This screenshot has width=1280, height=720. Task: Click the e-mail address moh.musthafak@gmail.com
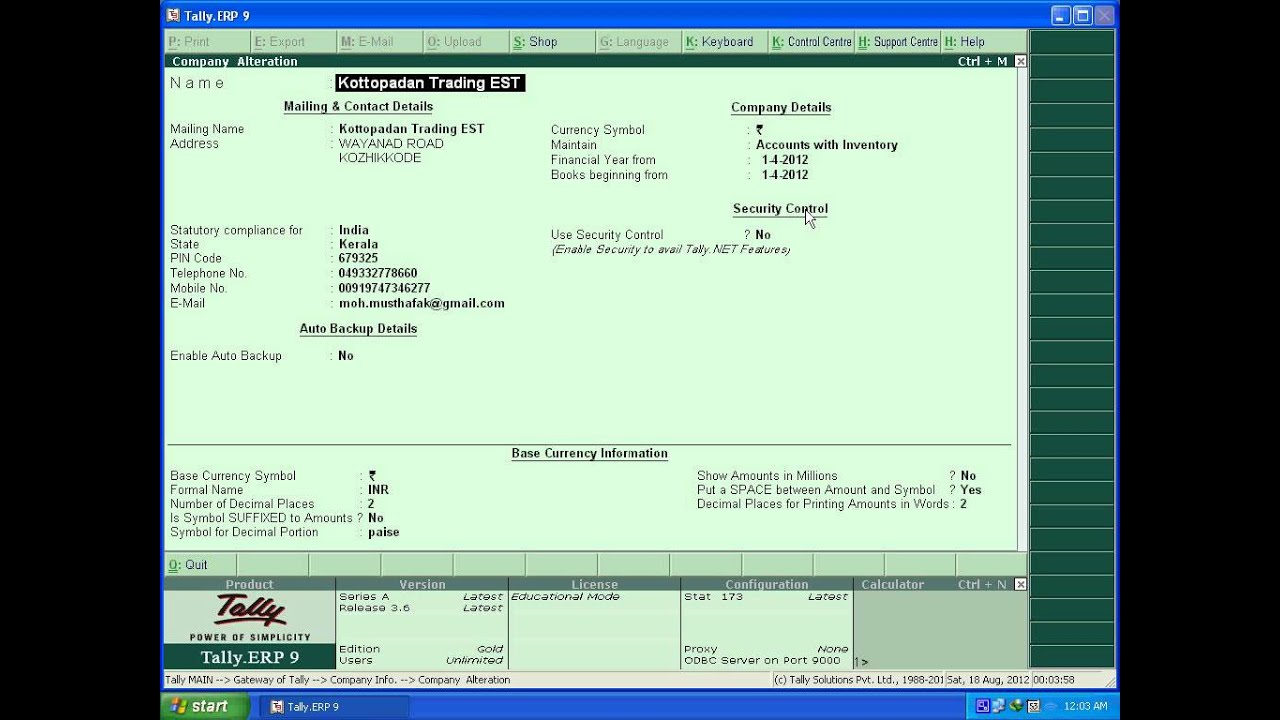click(x=421, y=303)
